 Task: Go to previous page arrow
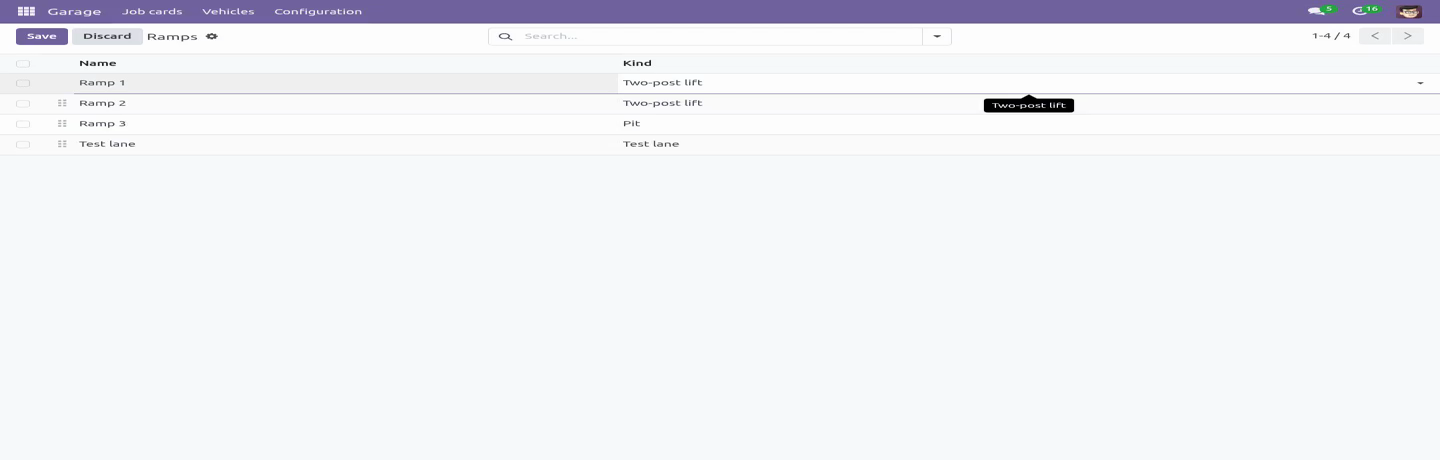coord(1375,36)
